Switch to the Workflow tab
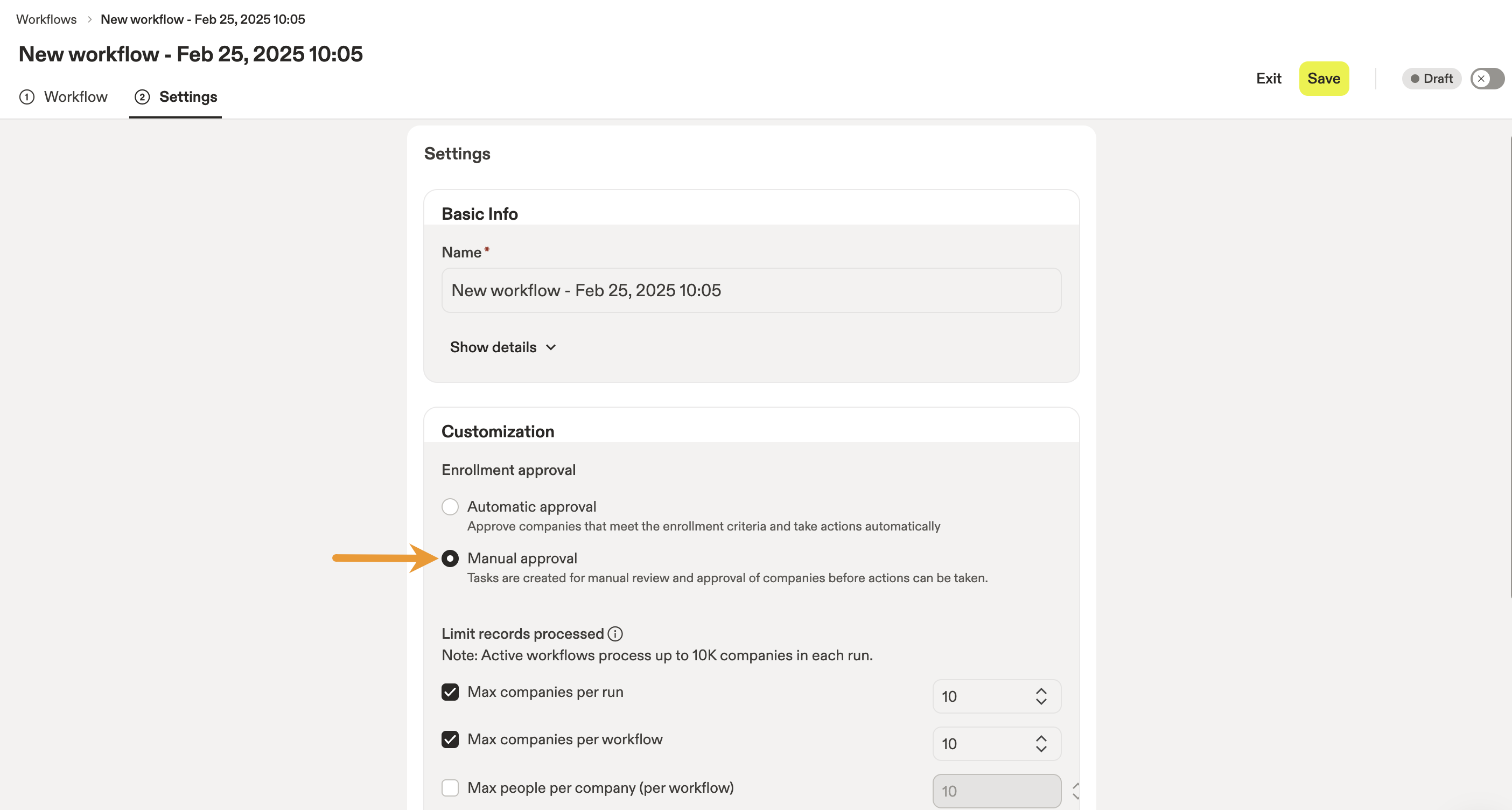1512x810 pixels. click(64, 97)
